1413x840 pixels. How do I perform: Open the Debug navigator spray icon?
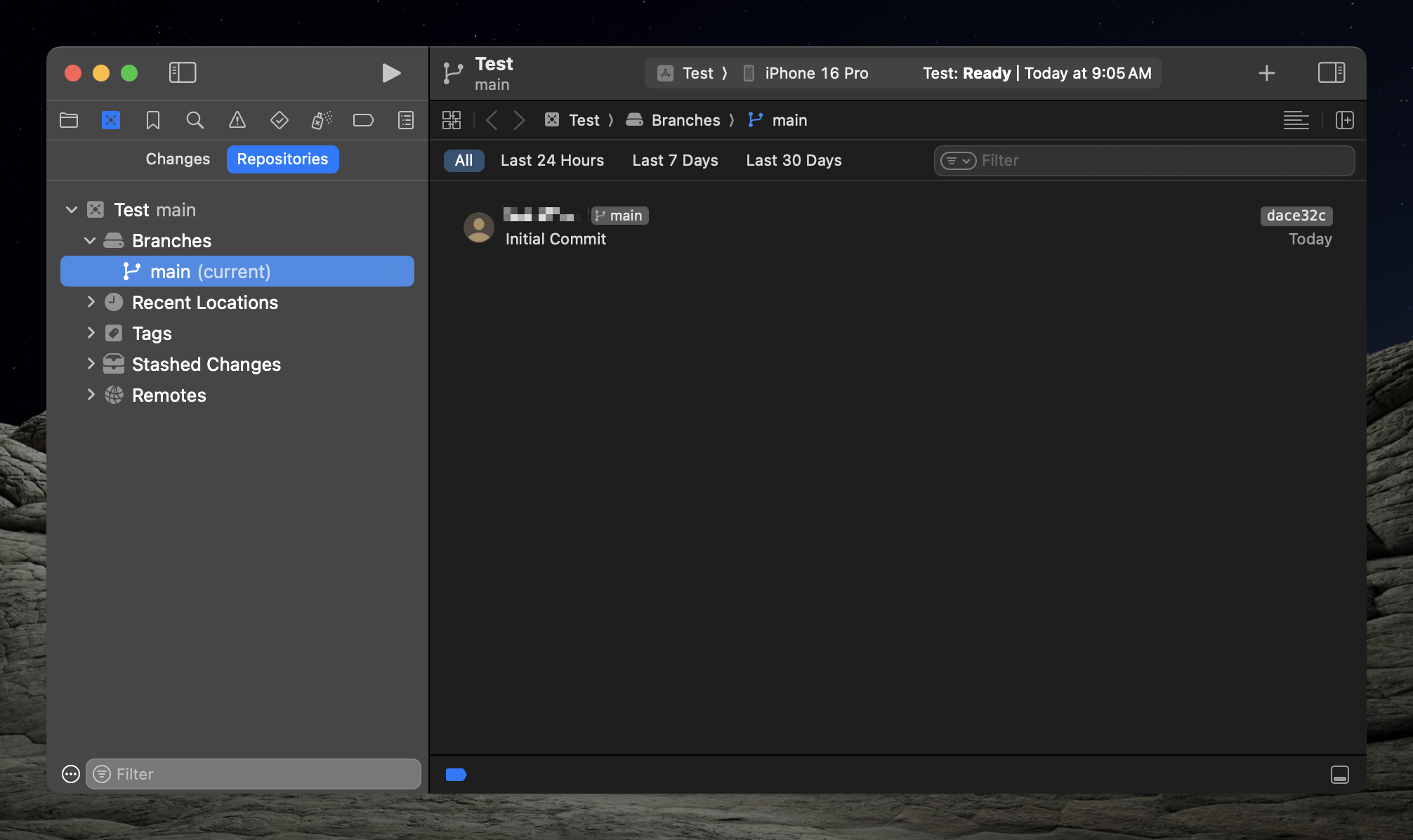point(322,120)
